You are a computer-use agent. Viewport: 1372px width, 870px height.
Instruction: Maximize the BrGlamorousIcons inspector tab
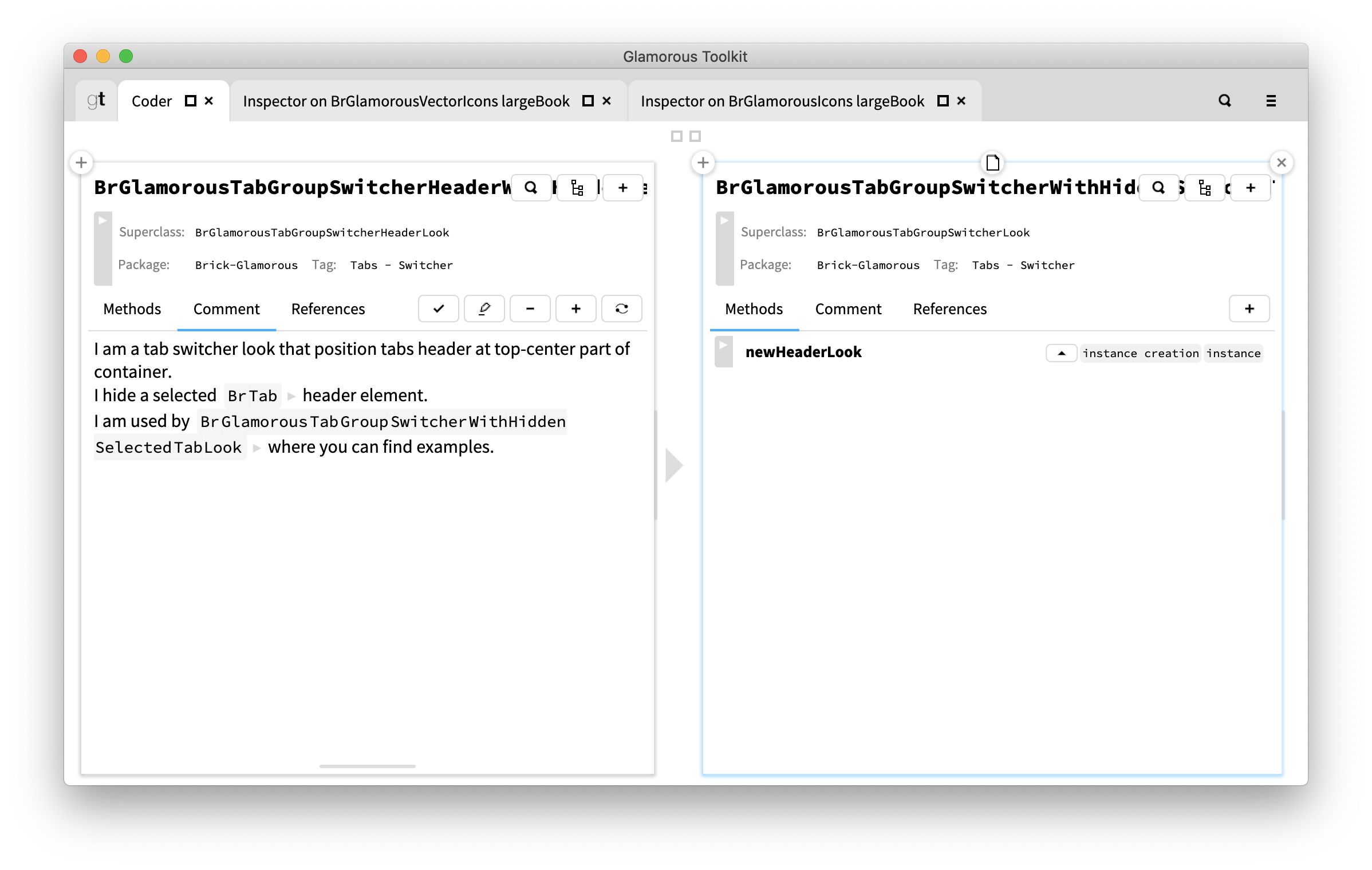tap(943, 101)
